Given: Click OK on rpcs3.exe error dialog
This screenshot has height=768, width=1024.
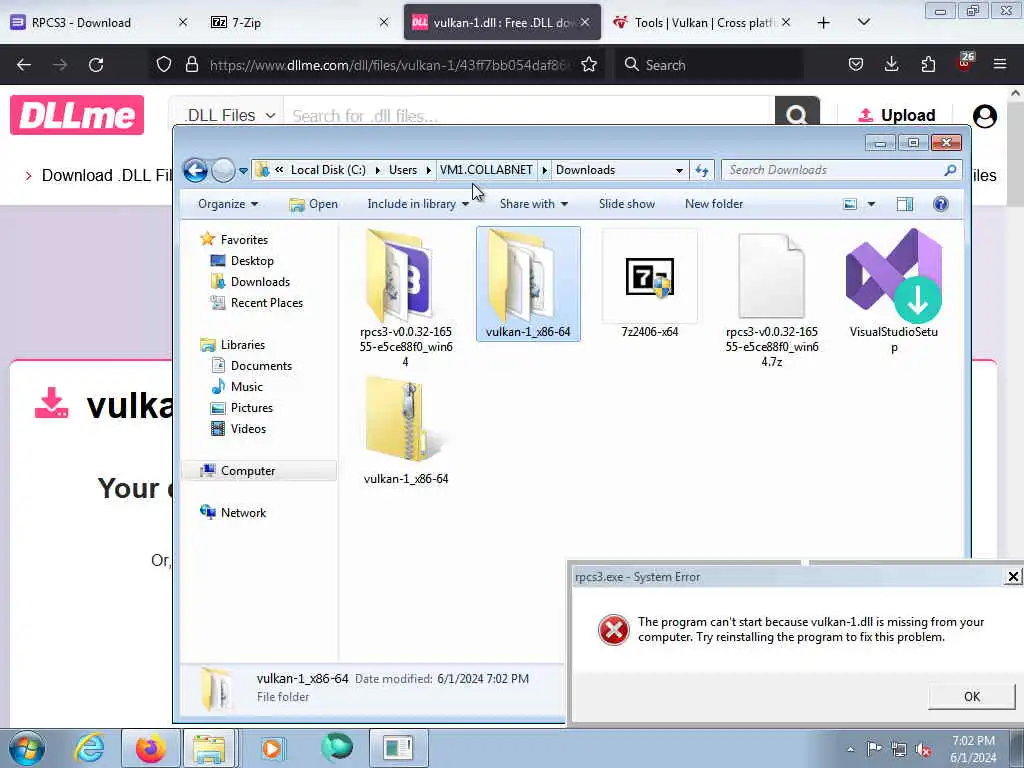Looking at the screenshot, I should point(972,697).
